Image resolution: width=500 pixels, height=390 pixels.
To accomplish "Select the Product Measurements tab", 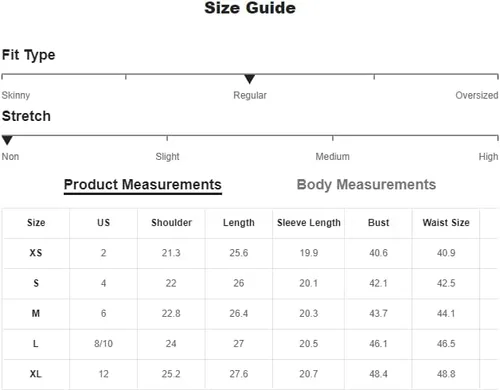I will 143,185.
